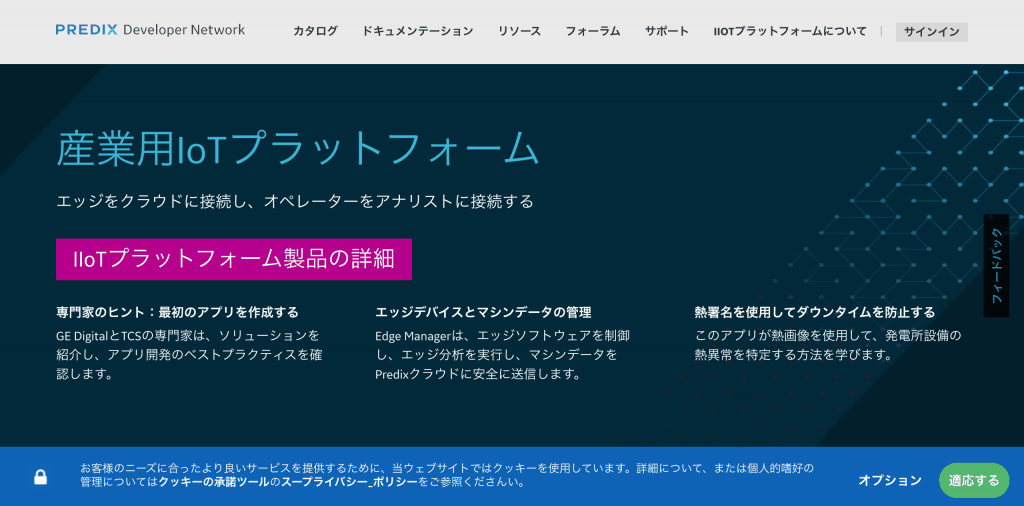
Task: Click paragraph starting GE DigitalとTCSの専門家は
Action: 189,355
